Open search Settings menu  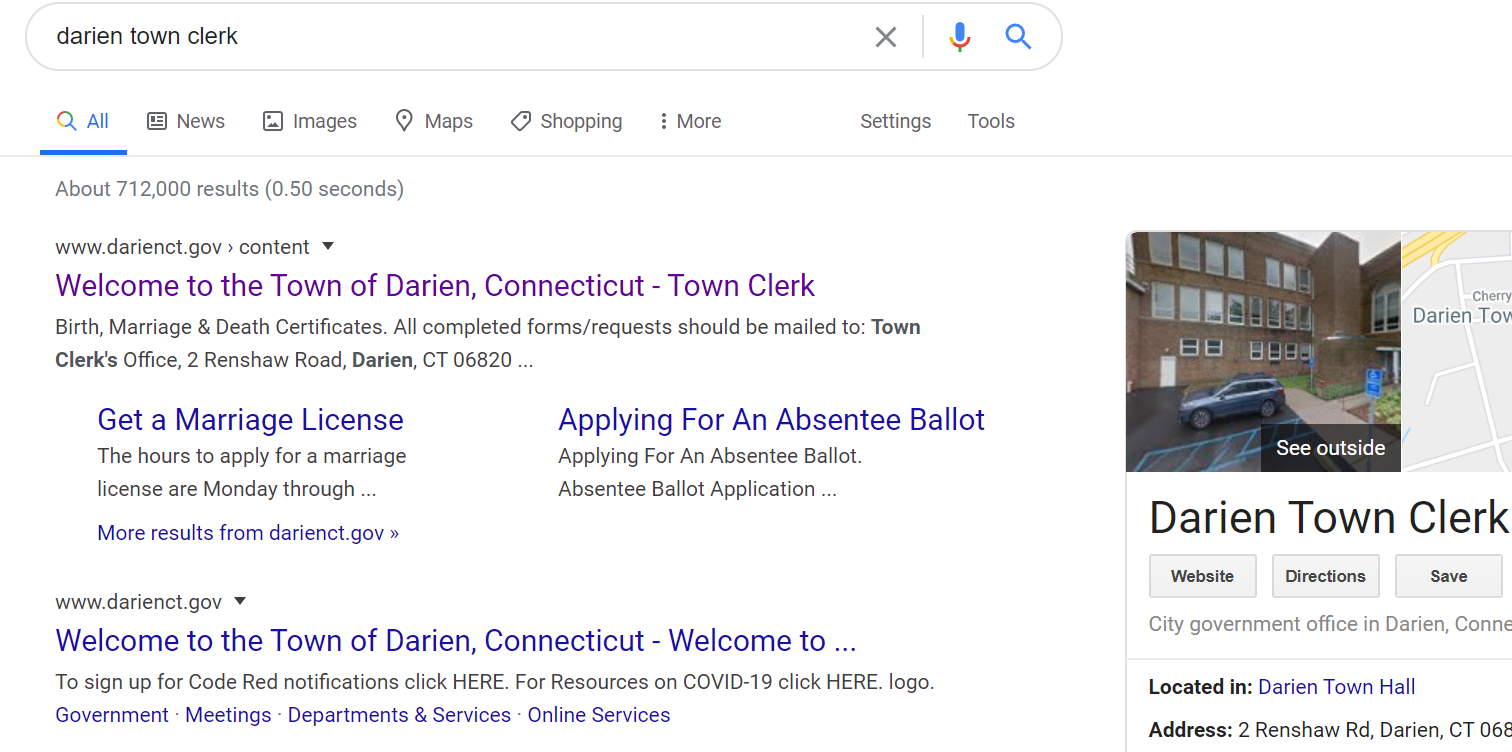click(895, 121)
